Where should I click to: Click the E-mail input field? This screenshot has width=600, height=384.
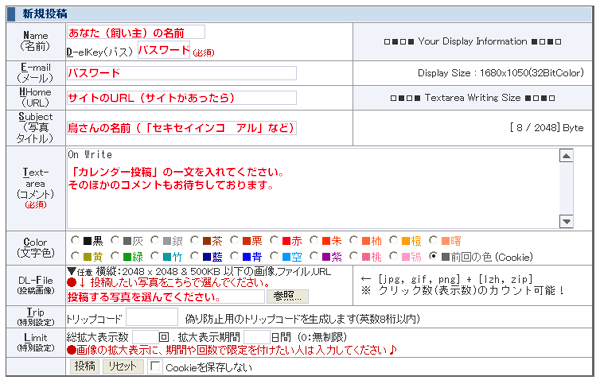pyautogui.click(x=182, y=73)
